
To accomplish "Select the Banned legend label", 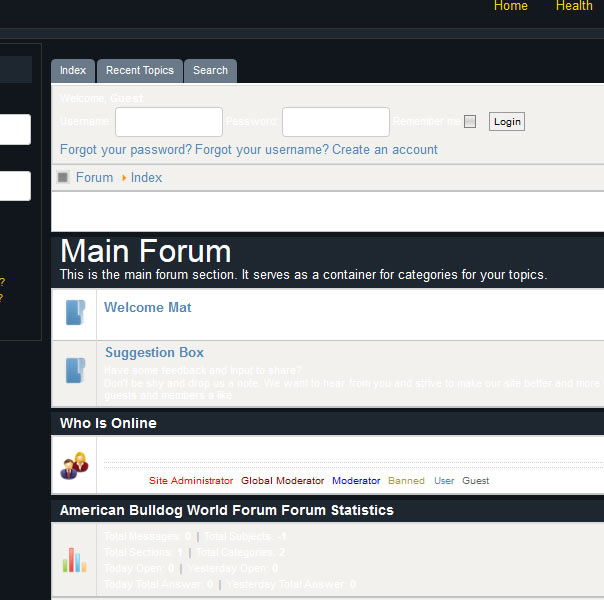I will tap(406, 481).
